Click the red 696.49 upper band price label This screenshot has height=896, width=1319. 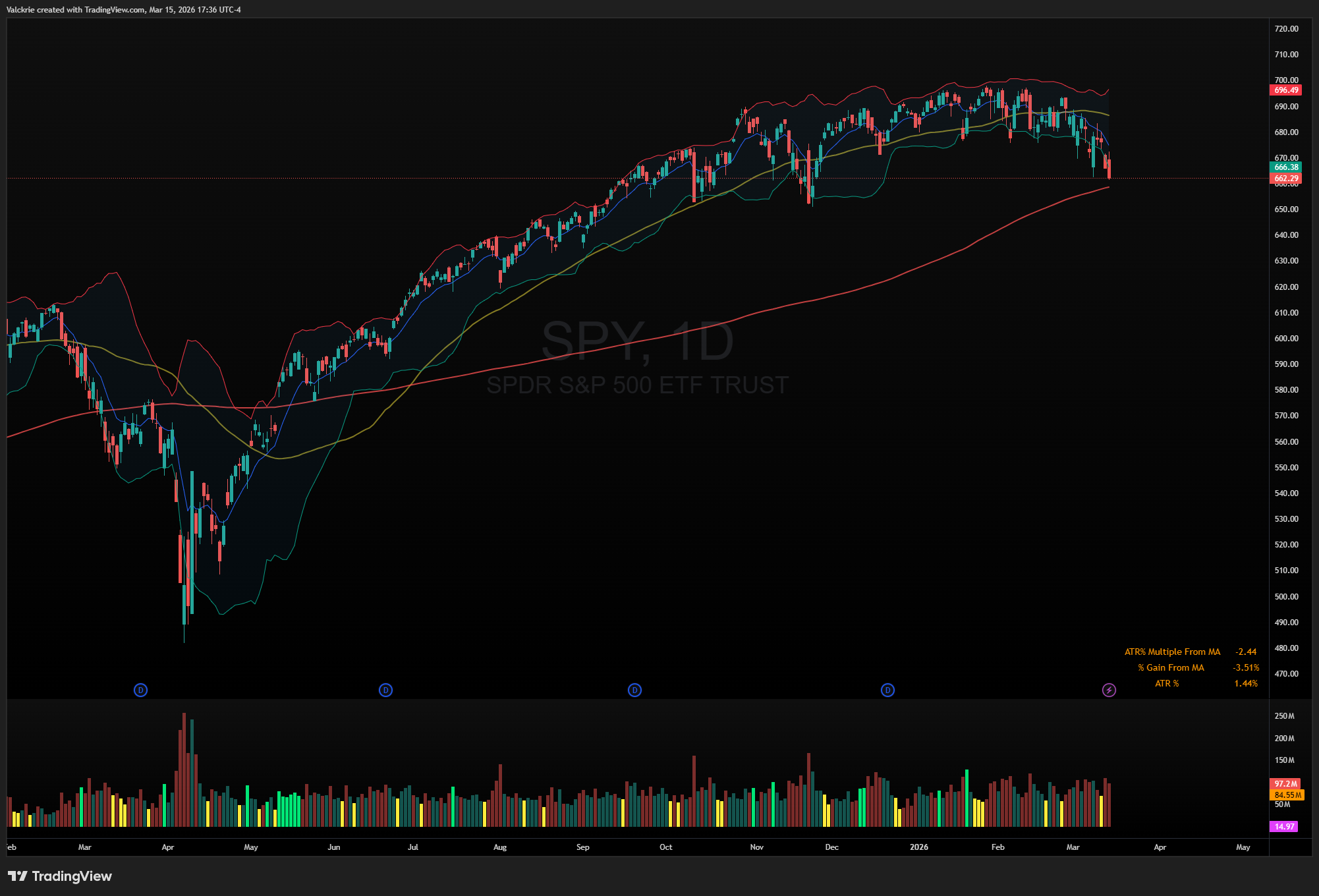[x=1285, y=90]
